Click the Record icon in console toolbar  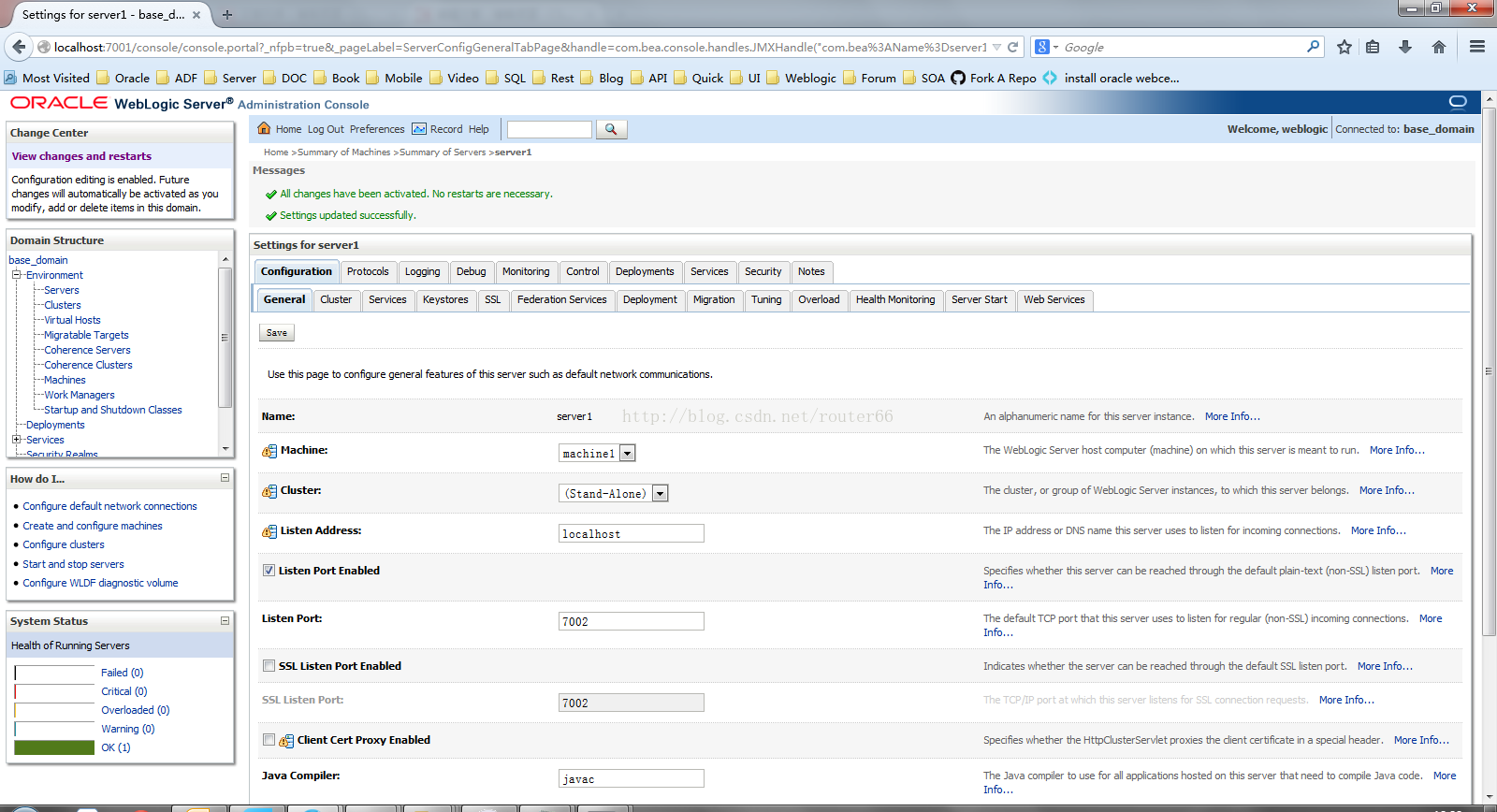point(419,129)
